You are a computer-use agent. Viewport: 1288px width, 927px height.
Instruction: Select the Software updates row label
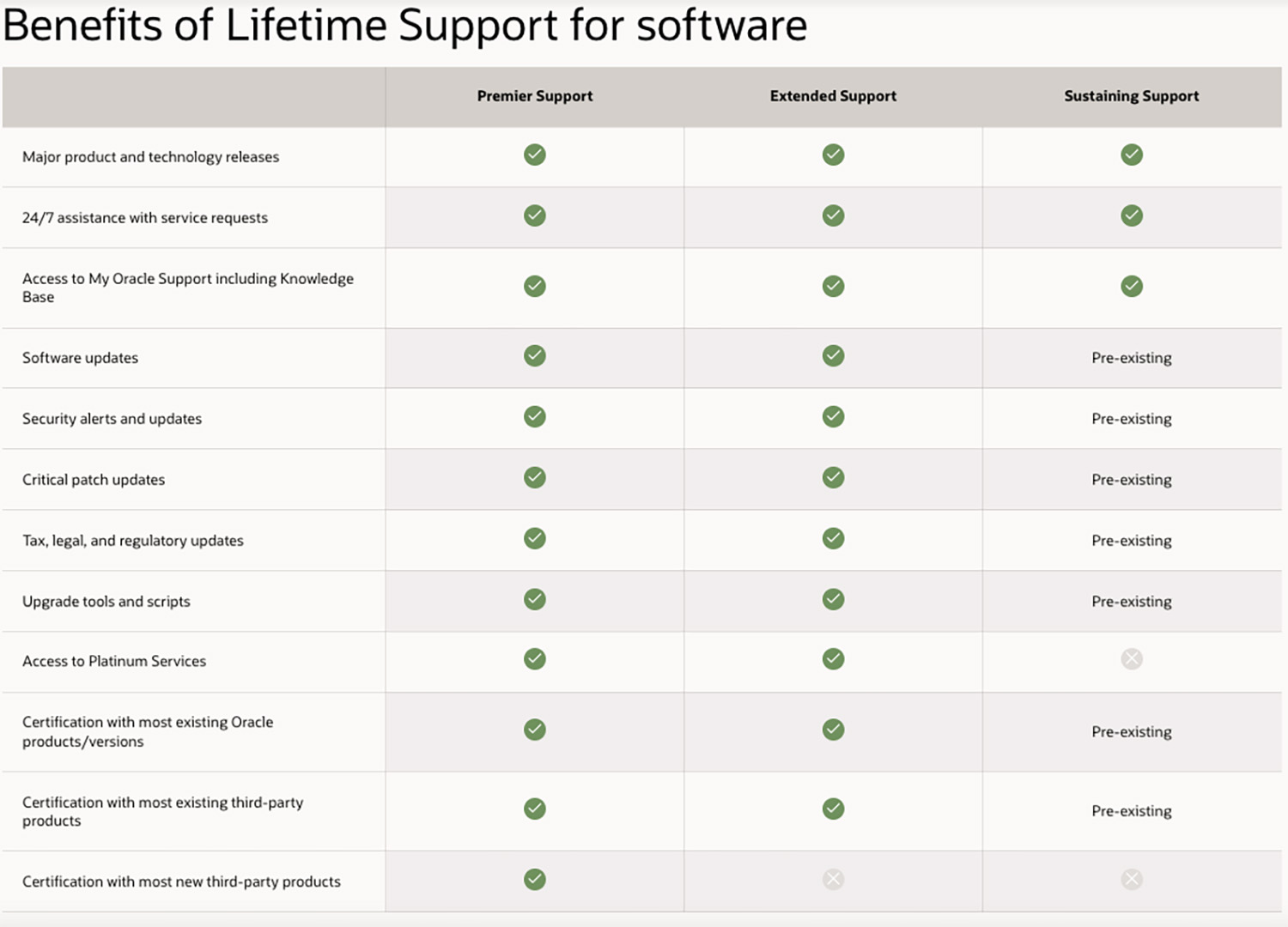80,358
